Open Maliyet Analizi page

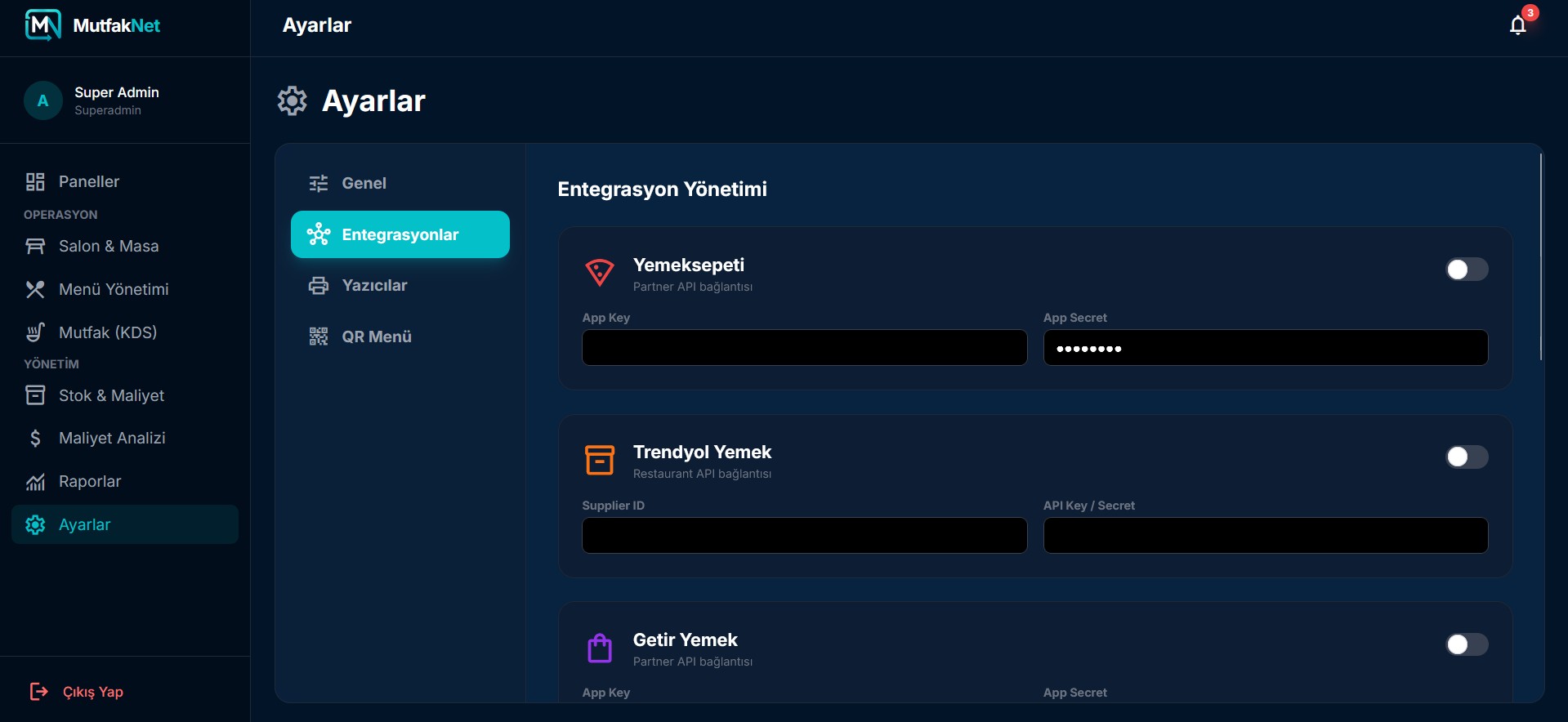[x=125, y=438]
